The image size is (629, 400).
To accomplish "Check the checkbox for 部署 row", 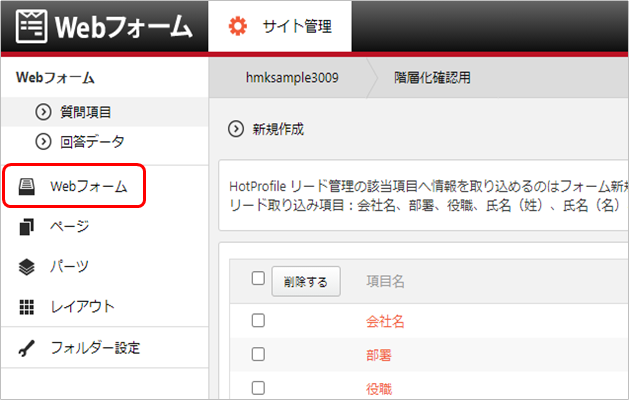I will pos(258,354).
